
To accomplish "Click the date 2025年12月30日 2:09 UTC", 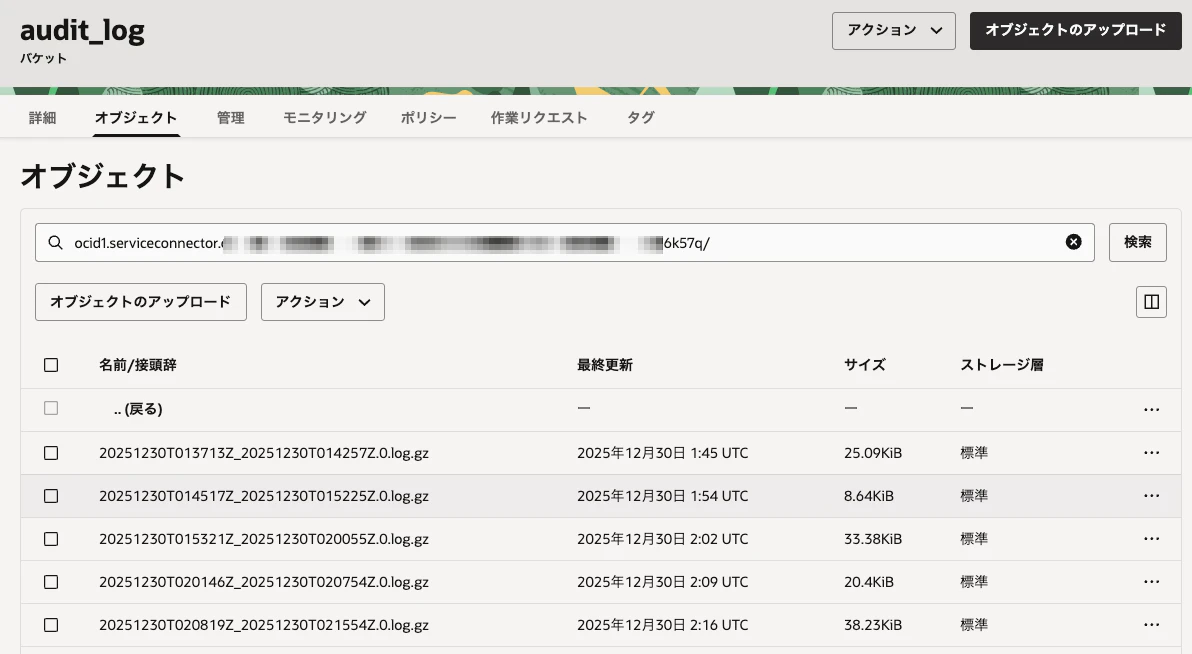I will pyautogui.click(x=662, y=582).
